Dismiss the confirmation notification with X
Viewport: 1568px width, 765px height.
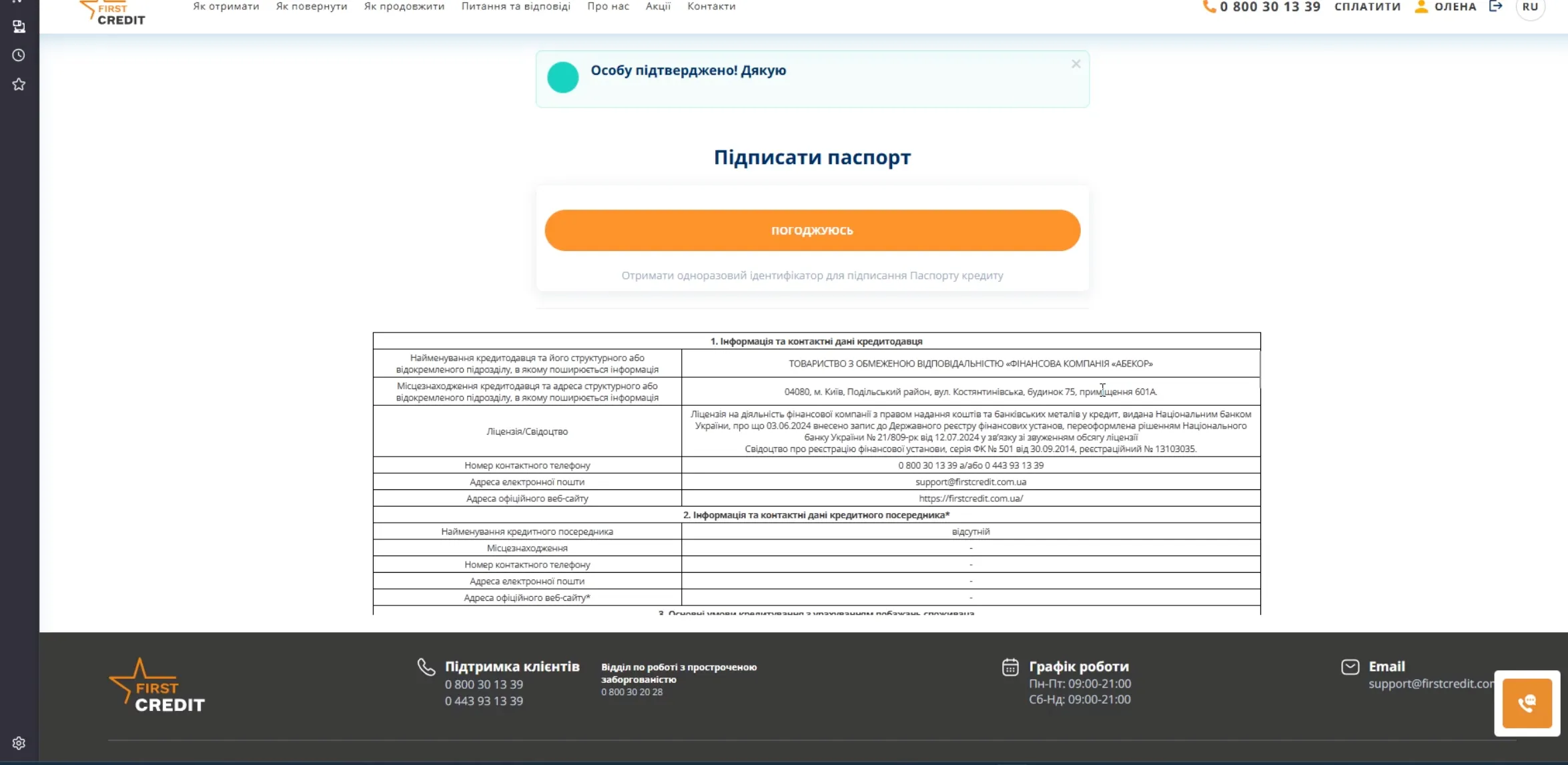point(1076,64)
